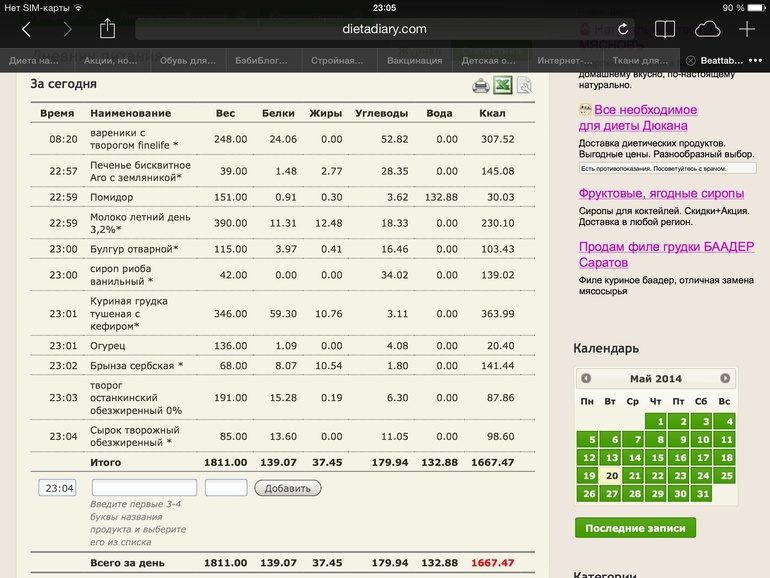Viewport: 770px width, 578px height.
Task: Click the printer icon above the table
Action: point(481,86)
